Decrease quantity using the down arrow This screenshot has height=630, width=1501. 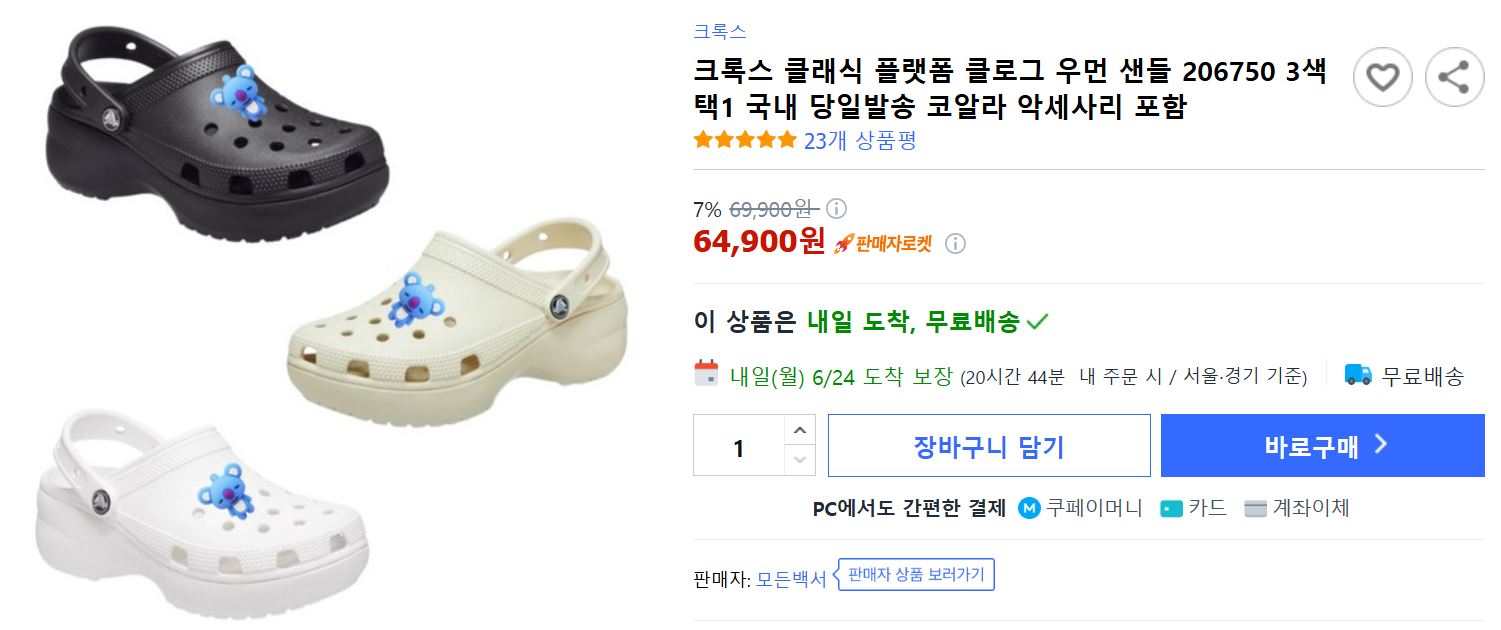(798, 461)
